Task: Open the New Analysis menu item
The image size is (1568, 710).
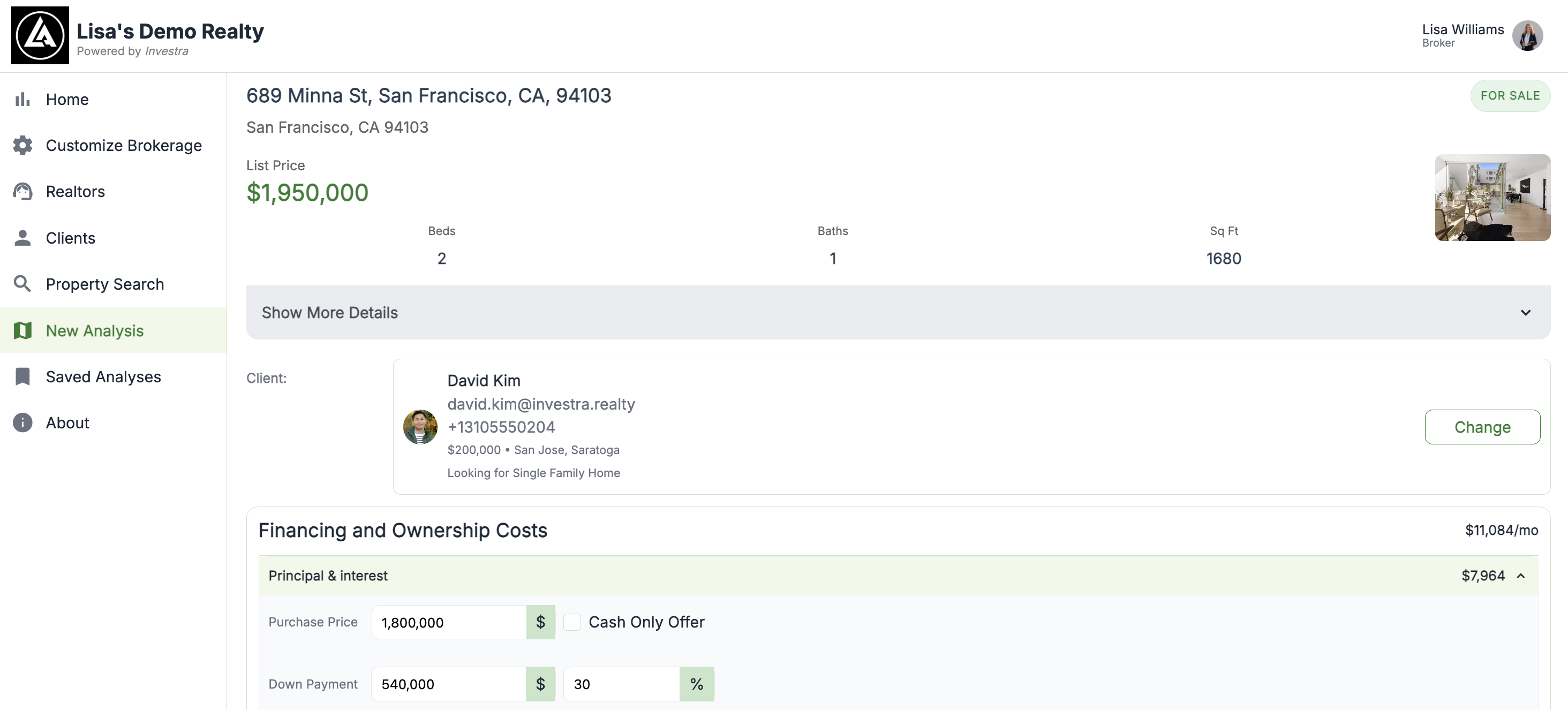Action: pos(95,330)
